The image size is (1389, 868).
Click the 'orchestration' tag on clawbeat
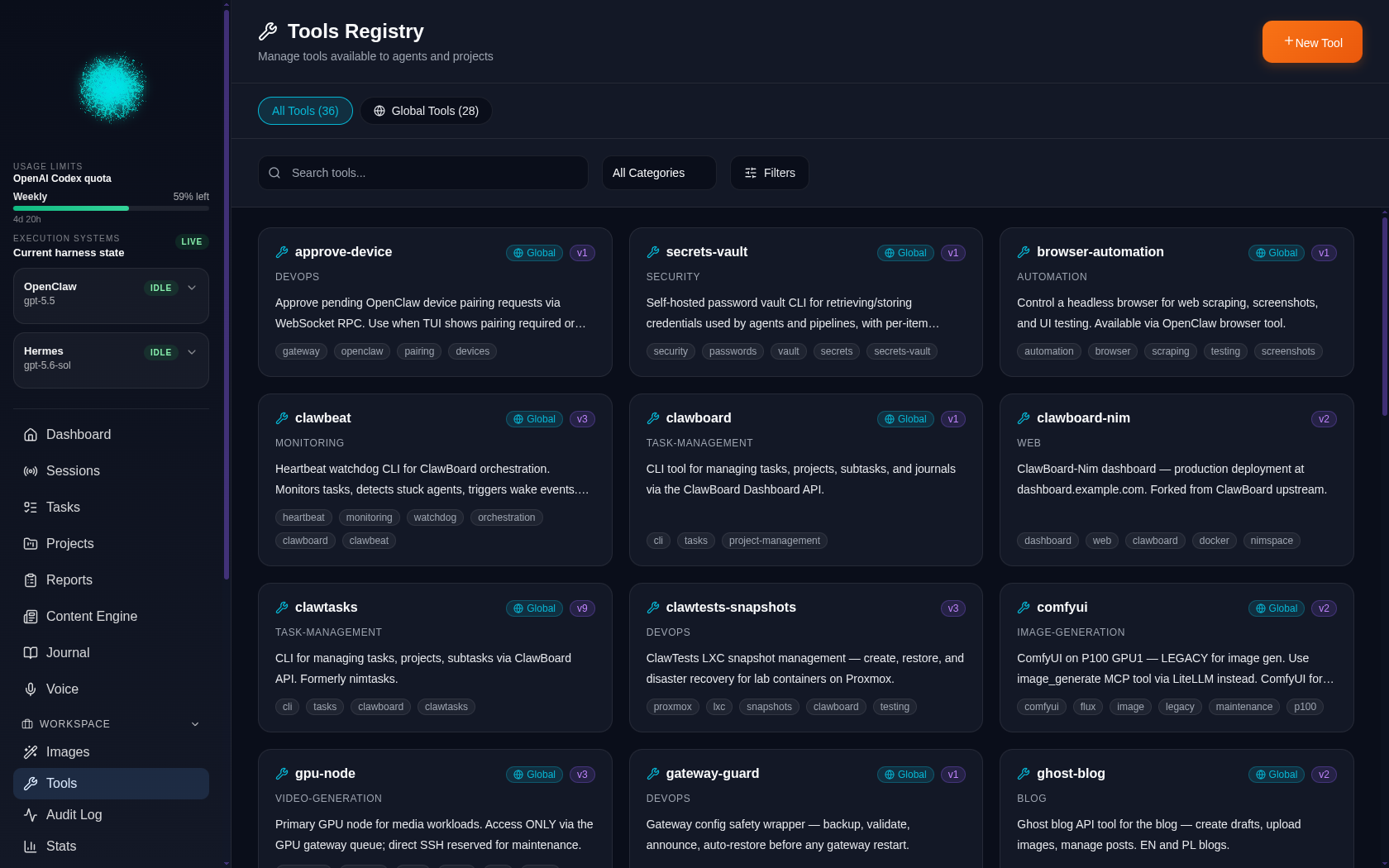506,517
